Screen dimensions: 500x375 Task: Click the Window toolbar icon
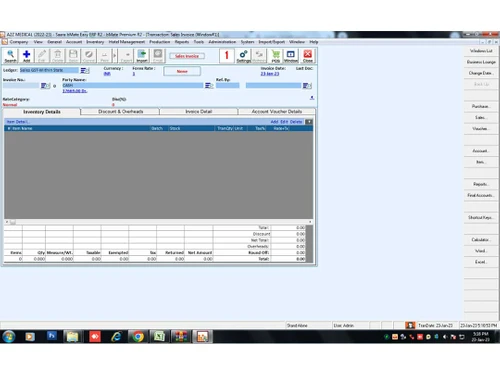click(x=291, y=56)
